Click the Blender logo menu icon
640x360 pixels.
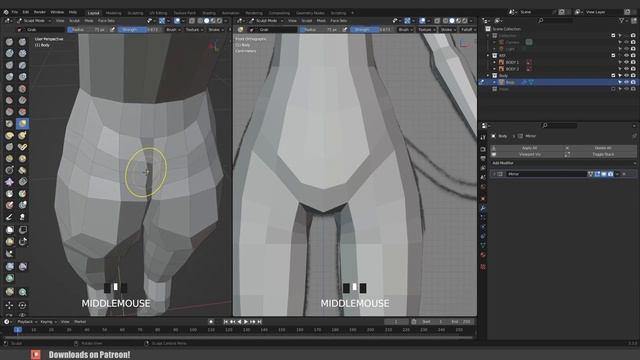[x=6, y=12]
